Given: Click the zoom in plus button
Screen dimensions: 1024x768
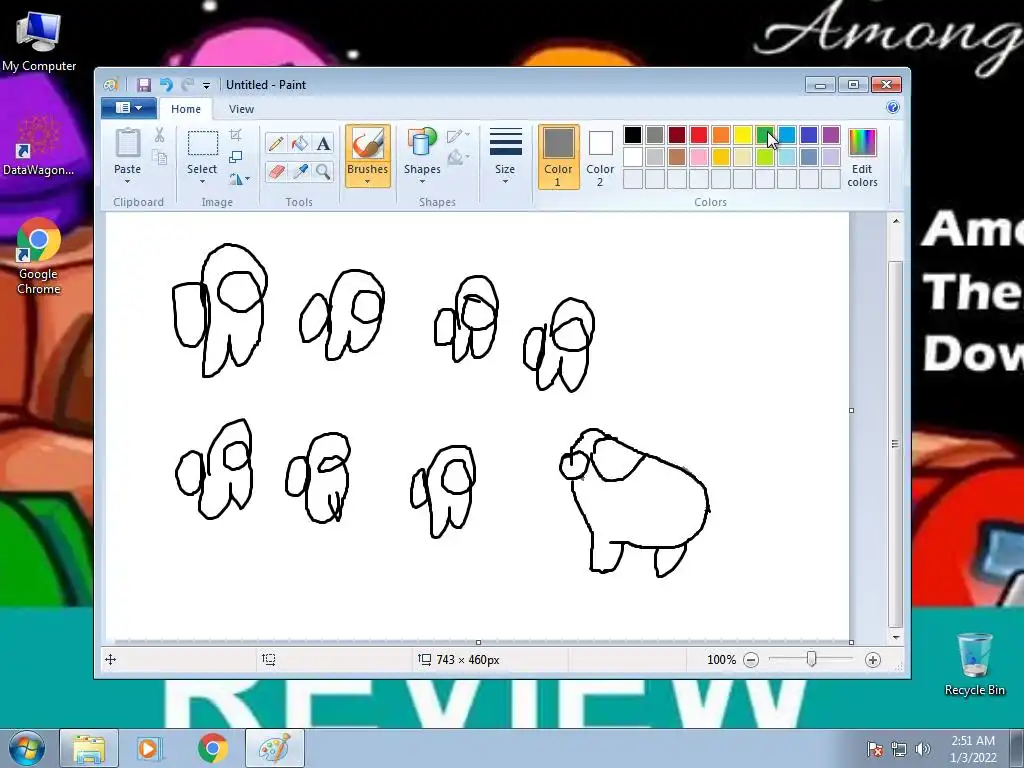Looking at the screenshot, I should pos(872,660).
